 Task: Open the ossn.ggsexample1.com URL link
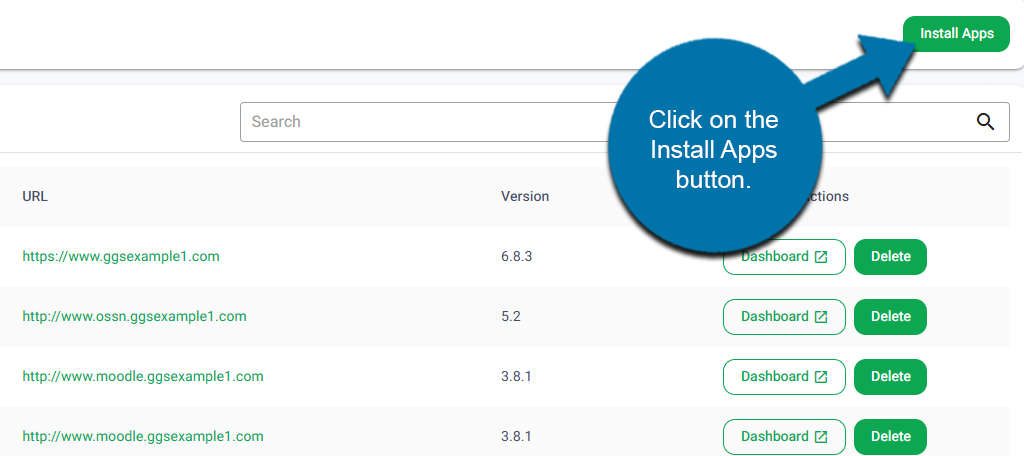coord(134,316)
